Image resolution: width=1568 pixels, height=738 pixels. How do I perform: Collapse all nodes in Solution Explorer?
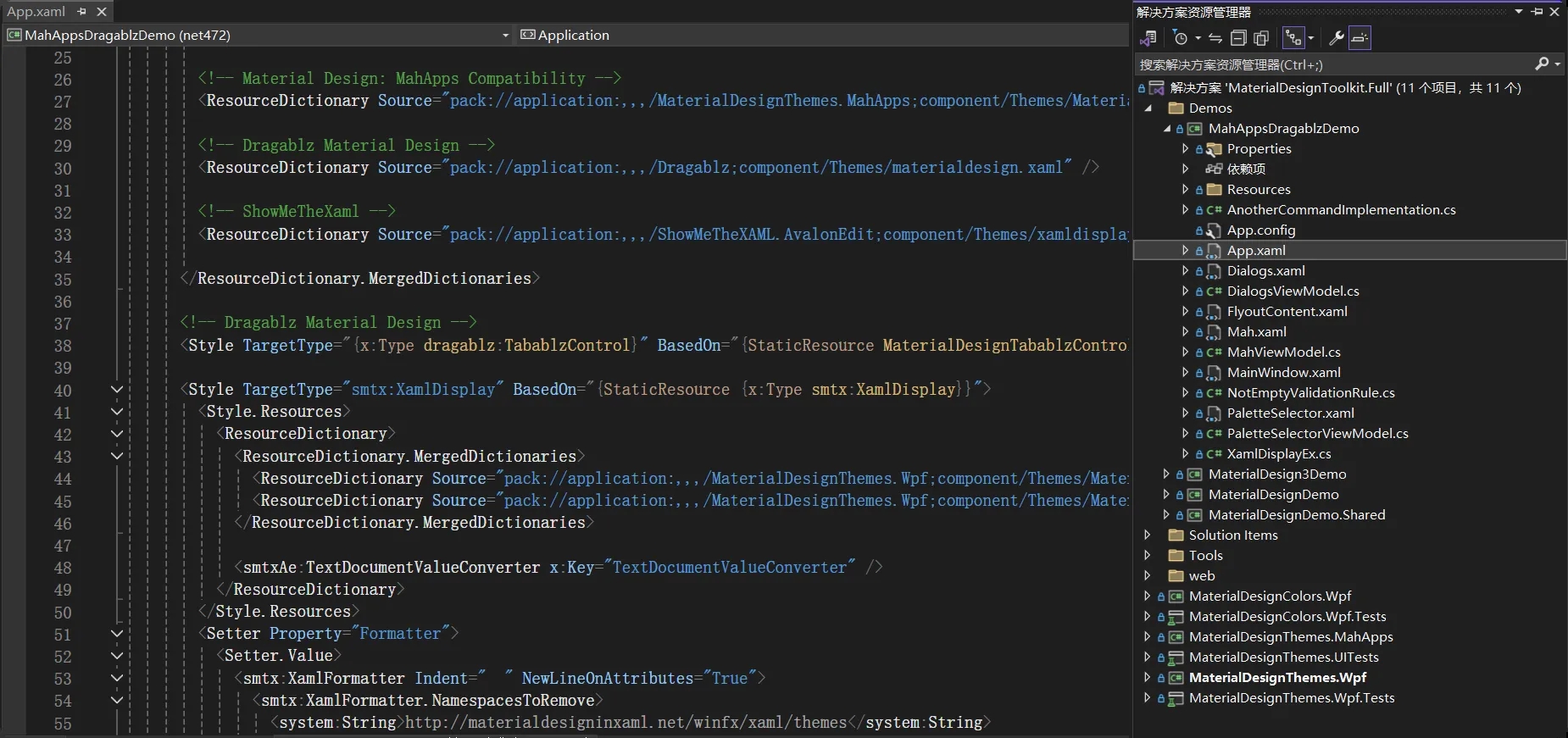pos(1238,38)
